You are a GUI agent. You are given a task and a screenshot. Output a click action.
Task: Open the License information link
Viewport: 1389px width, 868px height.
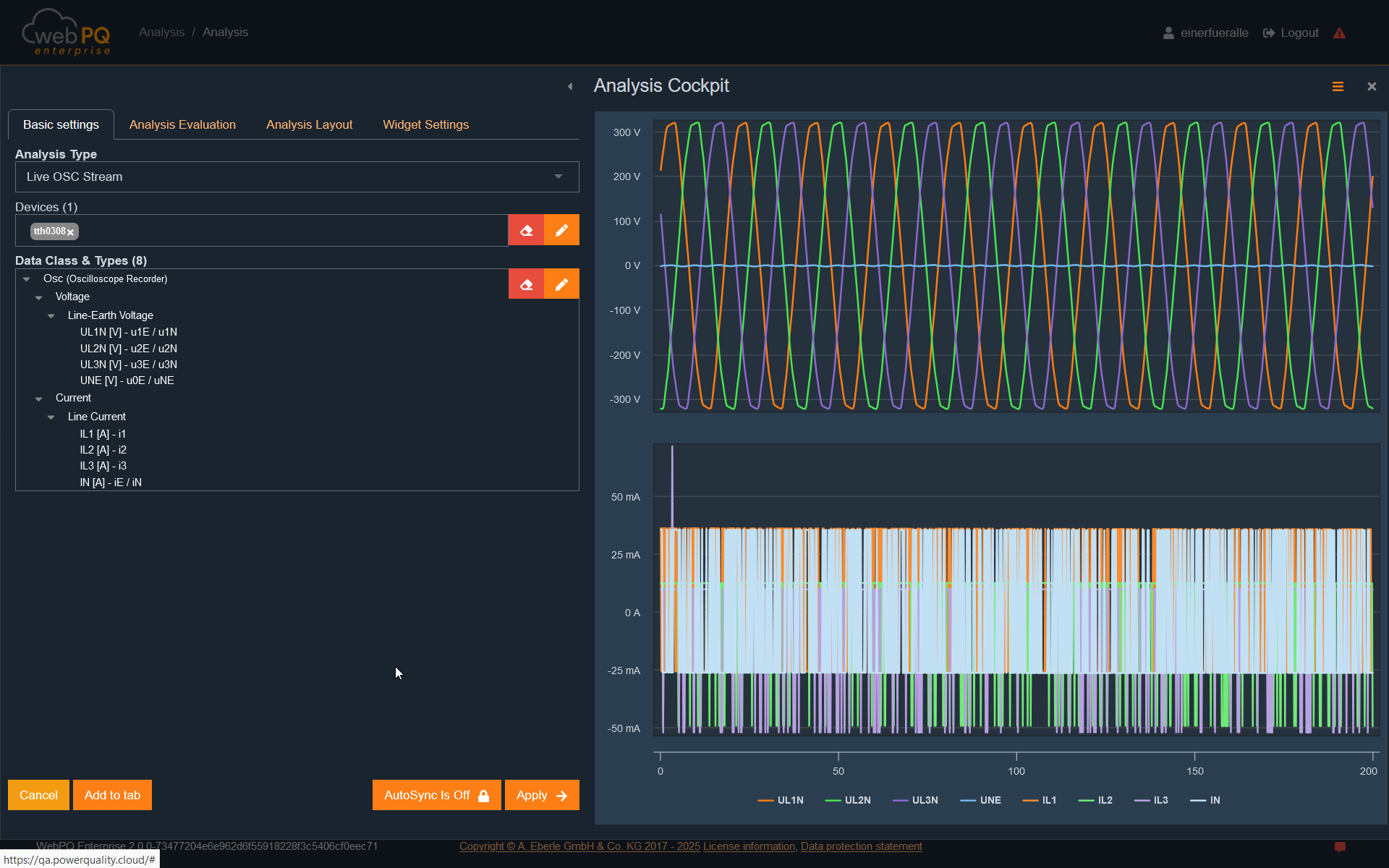[x=749, y=846]
